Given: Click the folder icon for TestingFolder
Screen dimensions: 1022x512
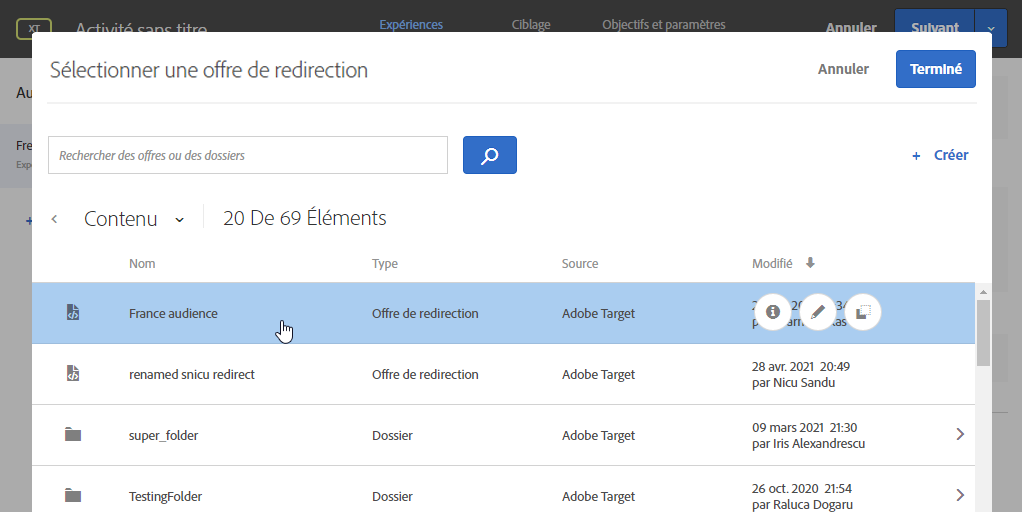Looking at the screenshot, I should (72, 495).
